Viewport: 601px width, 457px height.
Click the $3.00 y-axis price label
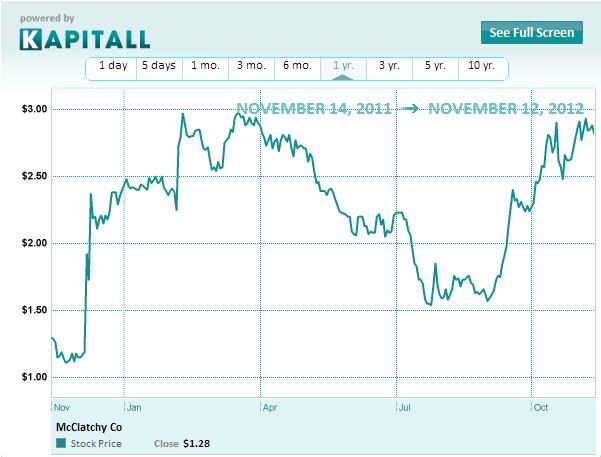coord(32,108)
